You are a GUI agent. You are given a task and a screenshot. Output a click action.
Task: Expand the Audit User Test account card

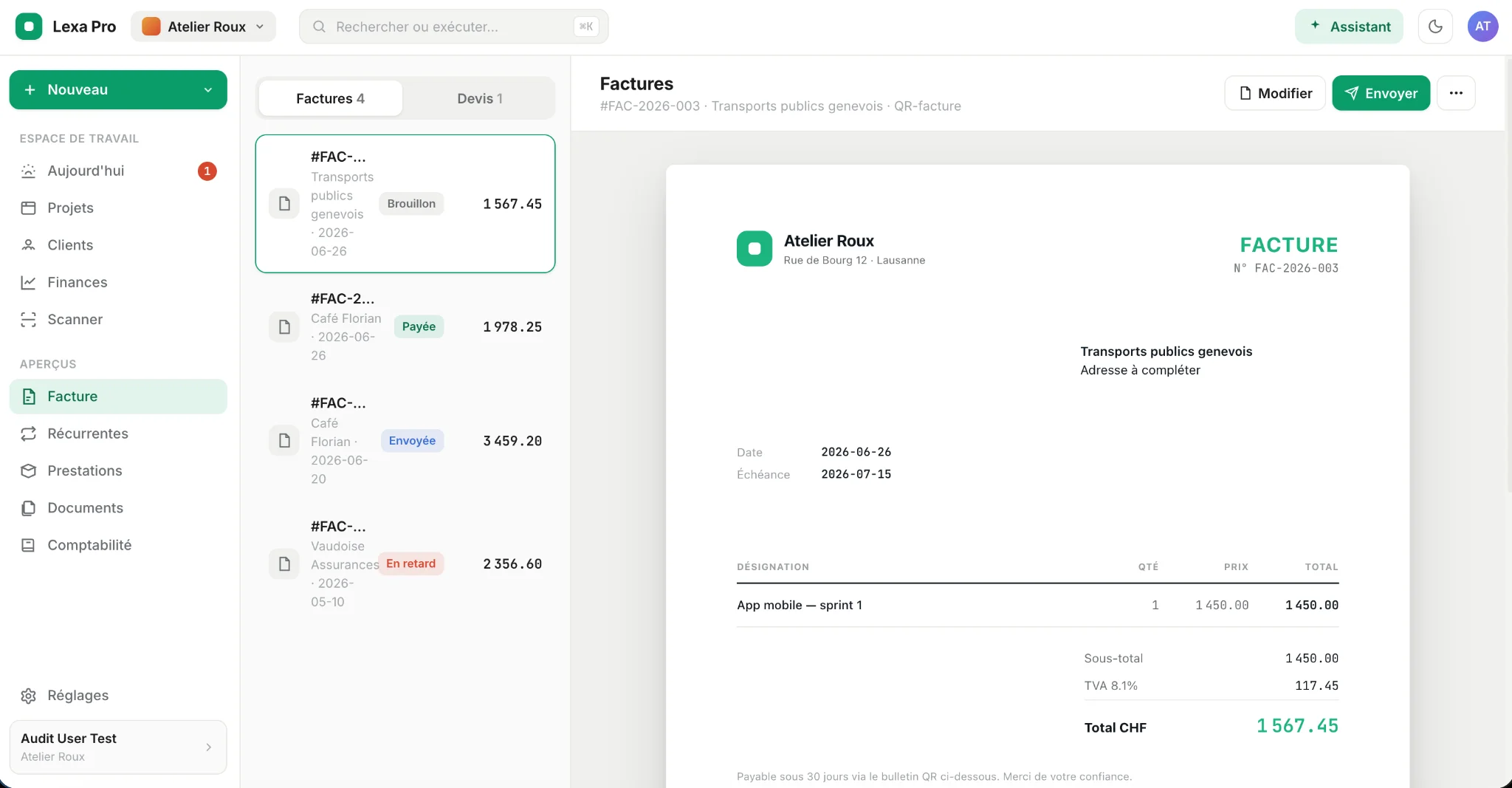click(118, 747)
